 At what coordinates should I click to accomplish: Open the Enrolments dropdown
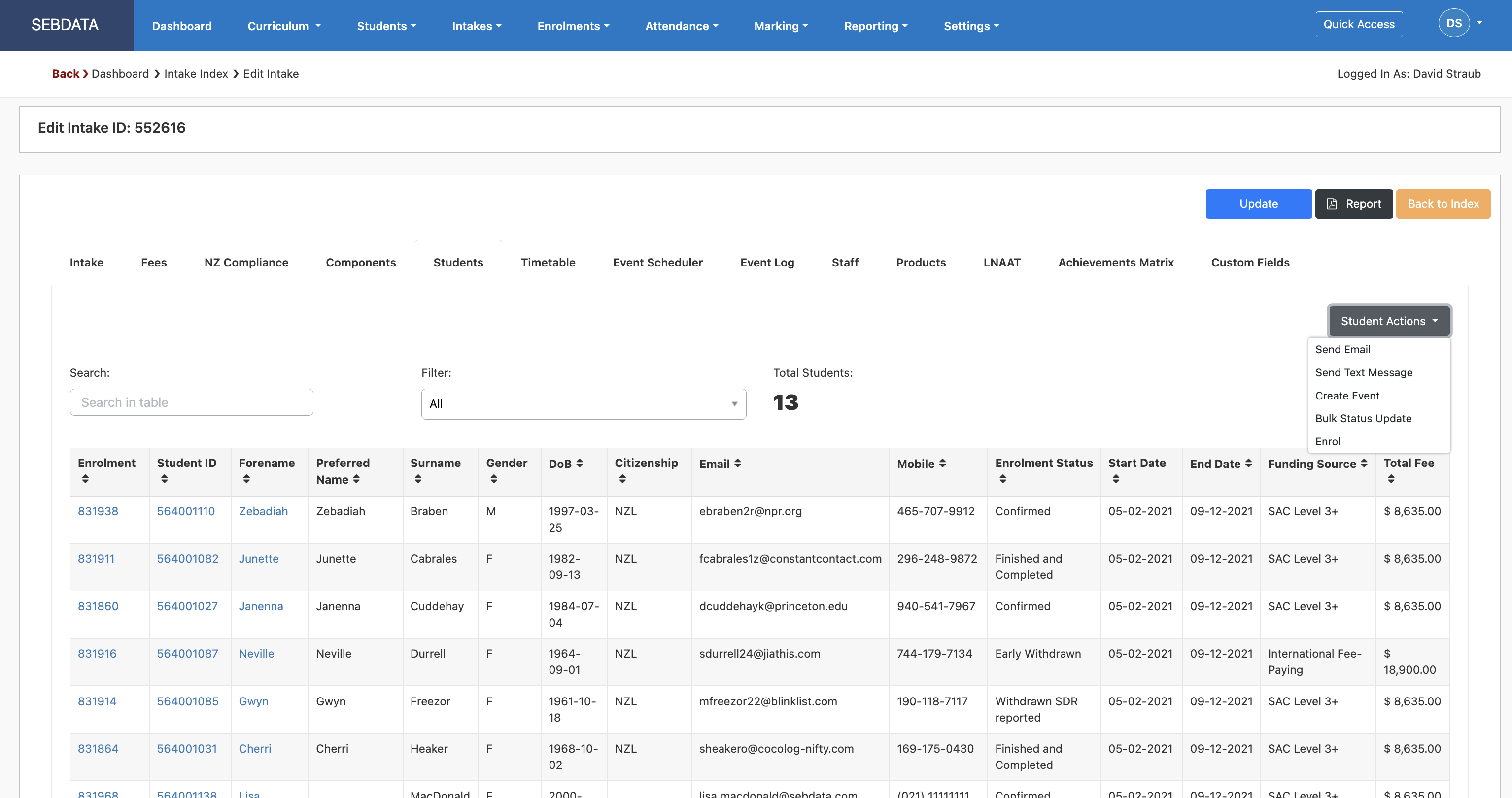574,26
